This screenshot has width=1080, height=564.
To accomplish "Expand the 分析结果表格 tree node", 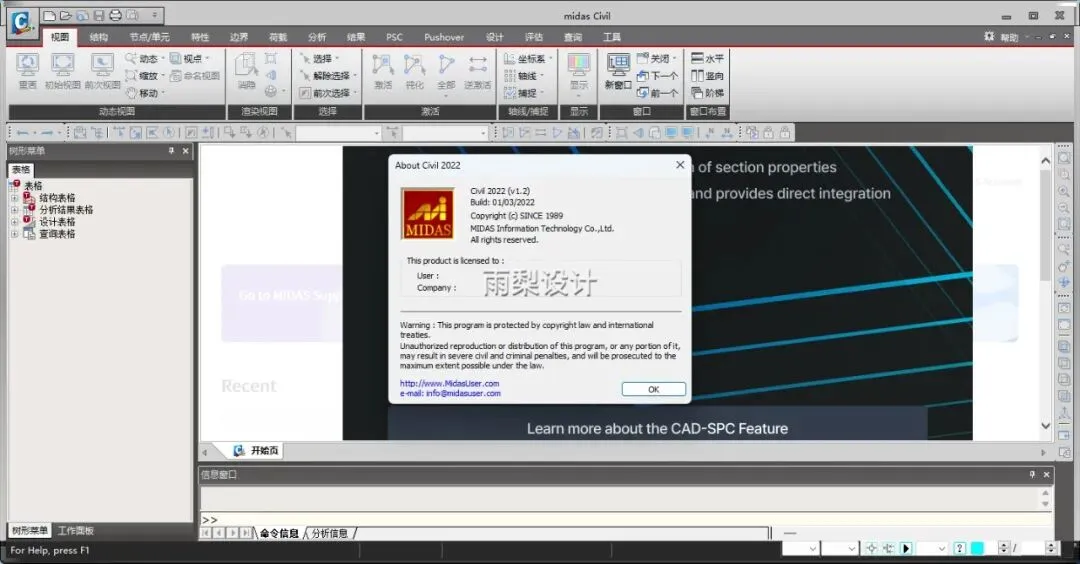I will coord(14,210).
